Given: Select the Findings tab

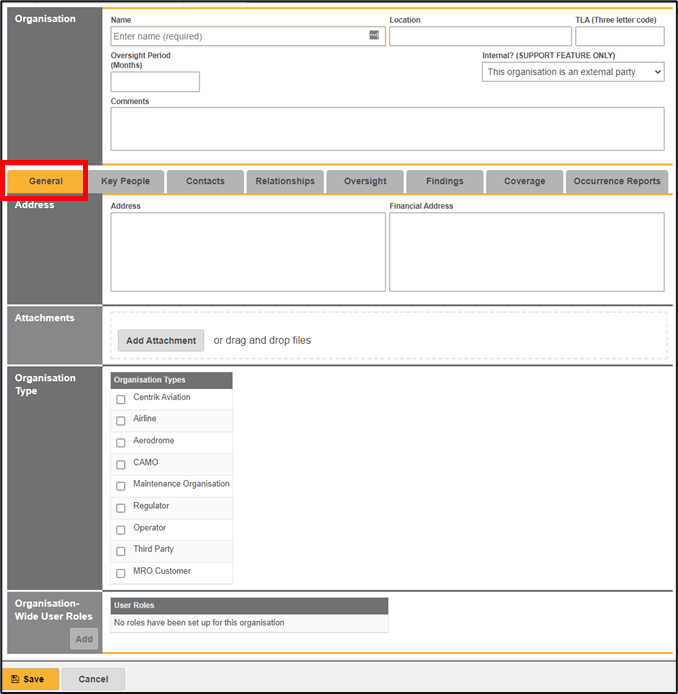Looking at the screenshot, I should coord(444,182).
